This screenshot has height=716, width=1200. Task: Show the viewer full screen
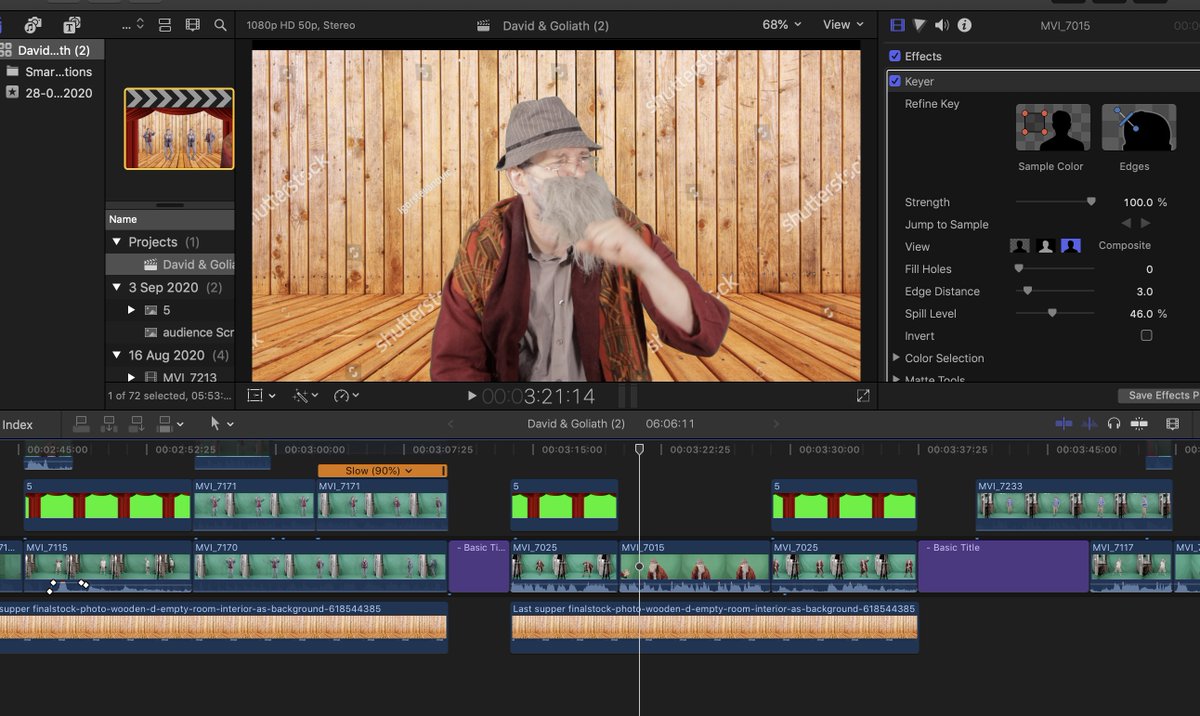tap(863, 396)
